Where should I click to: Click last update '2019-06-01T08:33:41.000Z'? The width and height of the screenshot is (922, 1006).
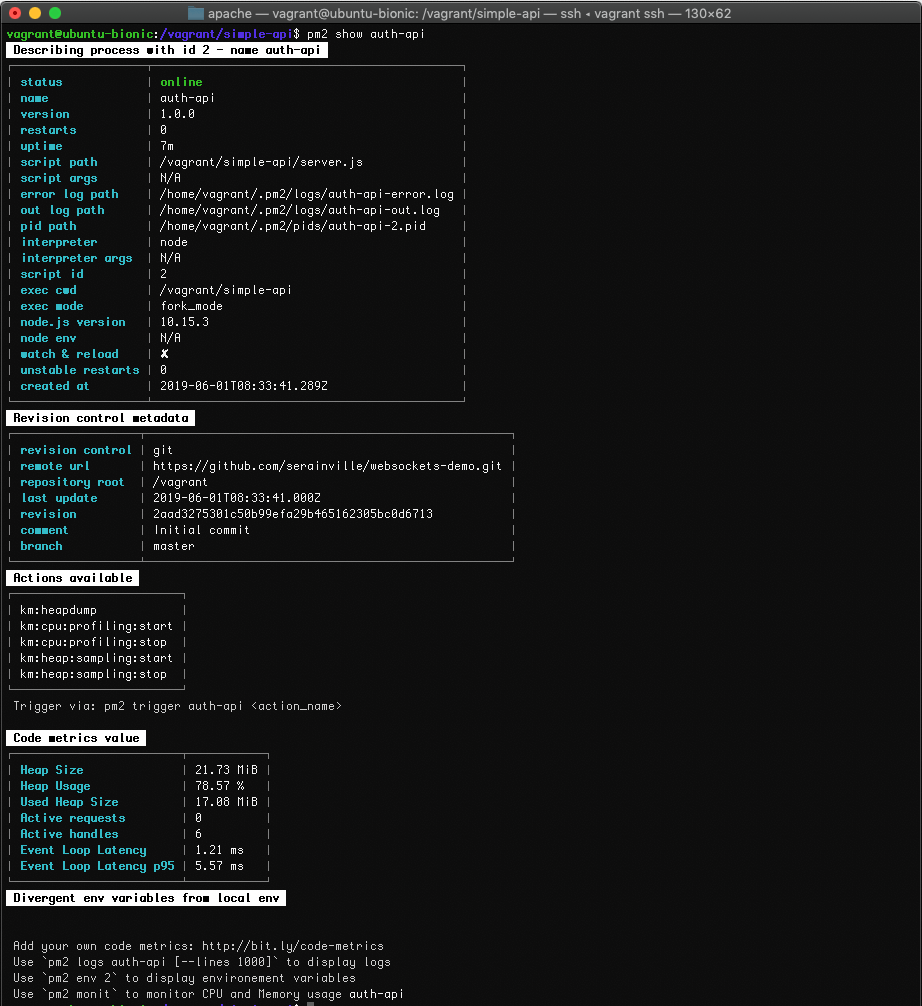pos(237,499)
